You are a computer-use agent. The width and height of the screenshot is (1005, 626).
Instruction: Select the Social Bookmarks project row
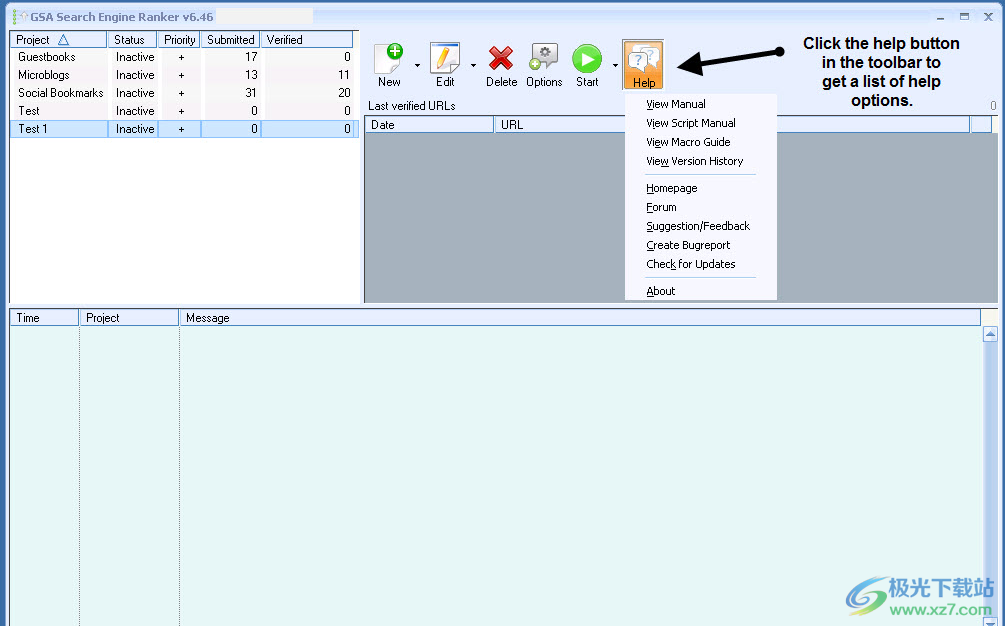(x=185, y=93)
